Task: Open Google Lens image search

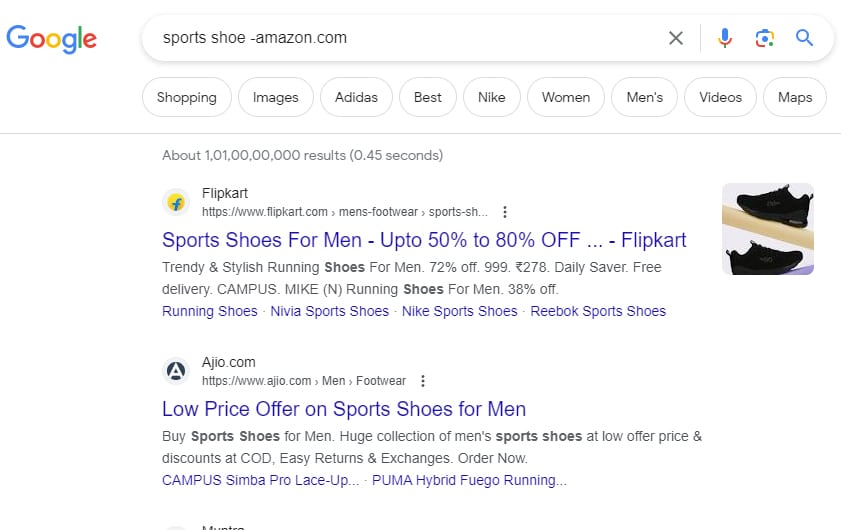Action: [x=765, y=38]
